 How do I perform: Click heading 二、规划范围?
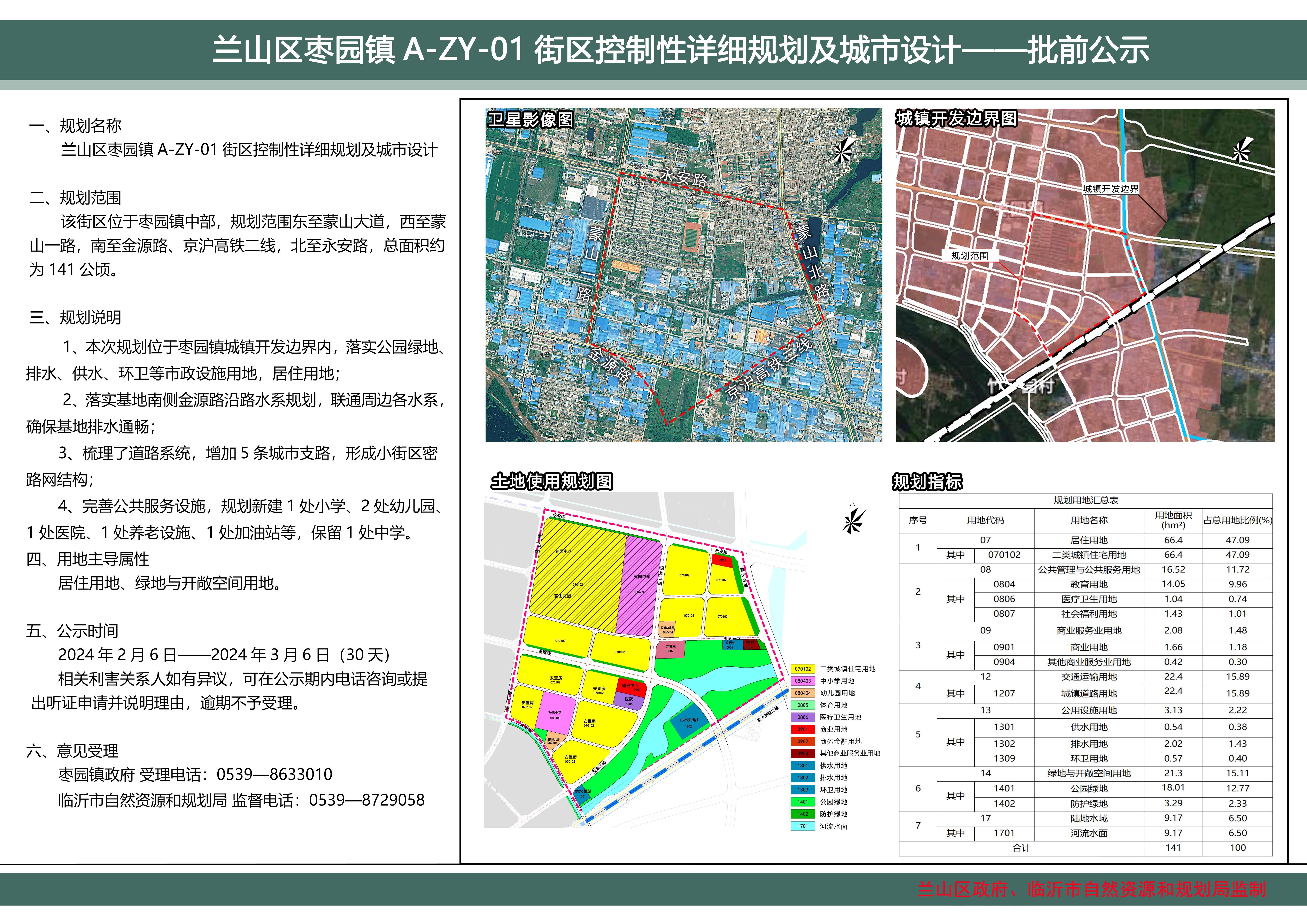click(75, 198)
